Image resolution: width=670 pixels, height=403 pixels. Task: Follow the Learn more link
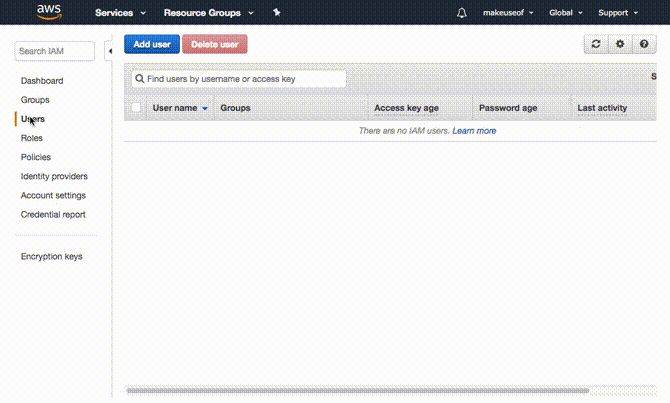tap(474, 131)
